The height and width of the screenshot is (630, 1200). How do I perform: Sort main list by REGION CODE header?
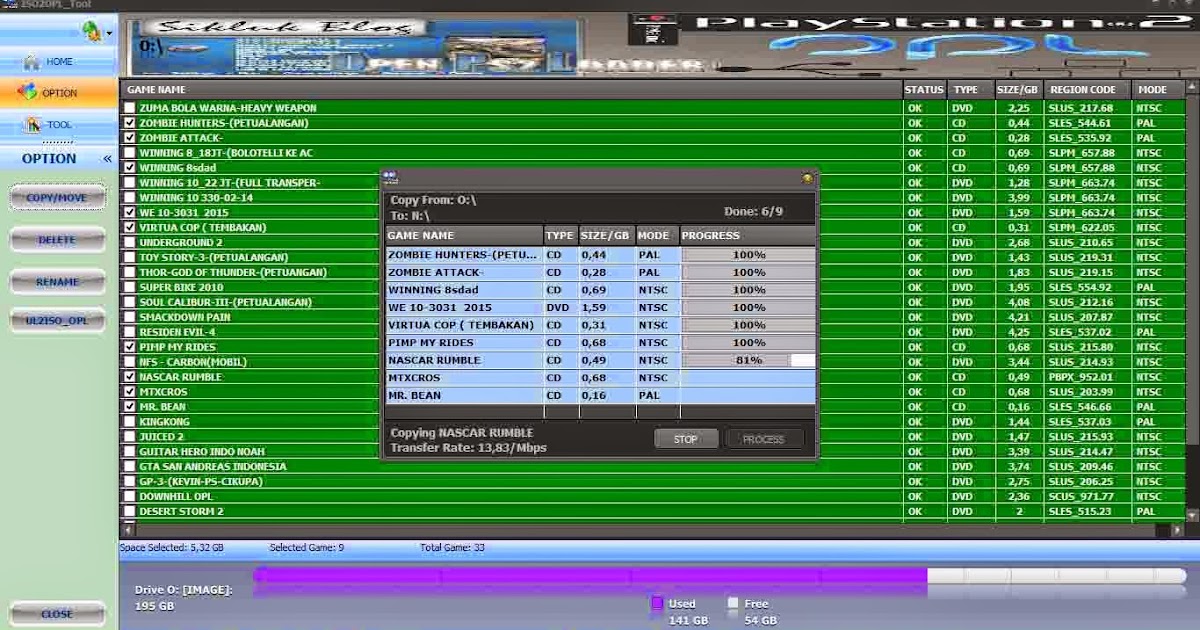pyautogui.click(x=1088, y=89)
